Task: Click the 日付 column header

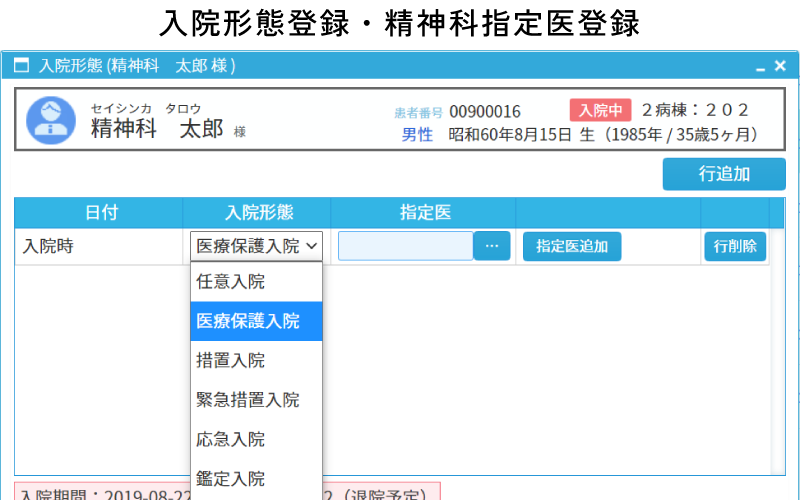Action: [x=99, y=212]
